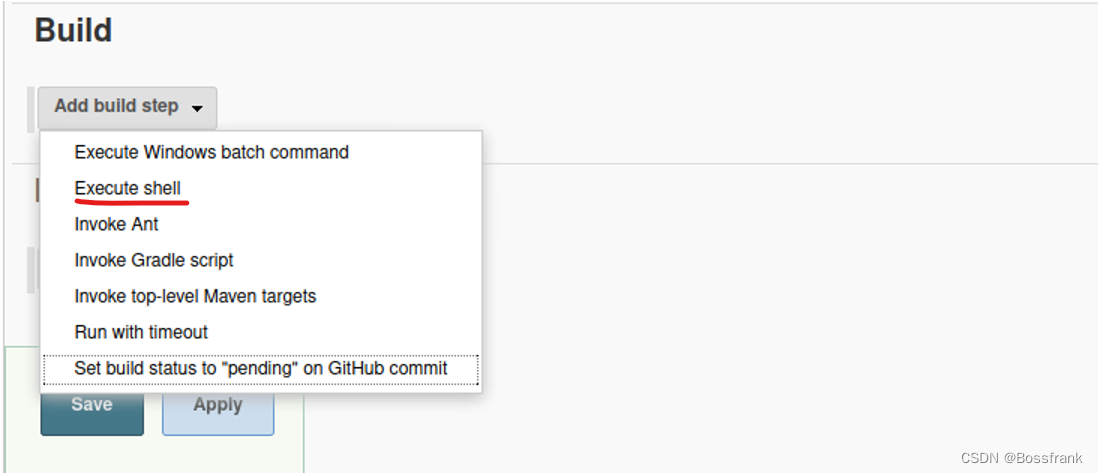1098x473 pixels.
Task: Click the Add build step caret arrow
Action: [197, 109]
